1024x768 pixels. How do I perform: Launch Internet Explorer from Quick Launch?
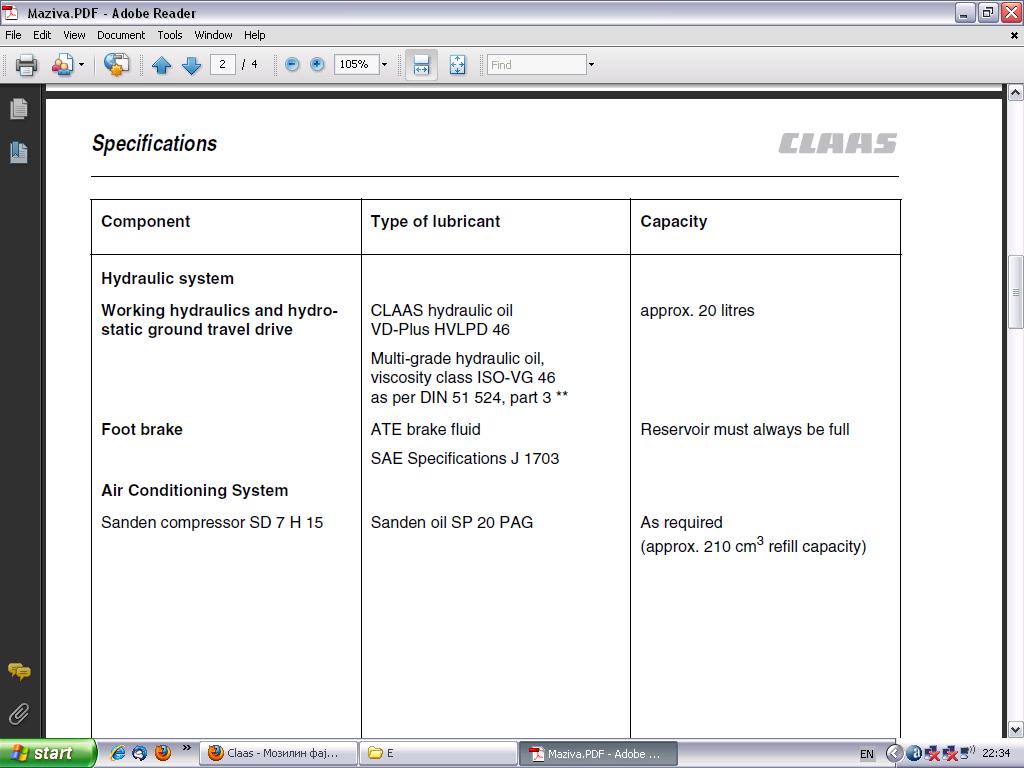click(x=118, y=753)
